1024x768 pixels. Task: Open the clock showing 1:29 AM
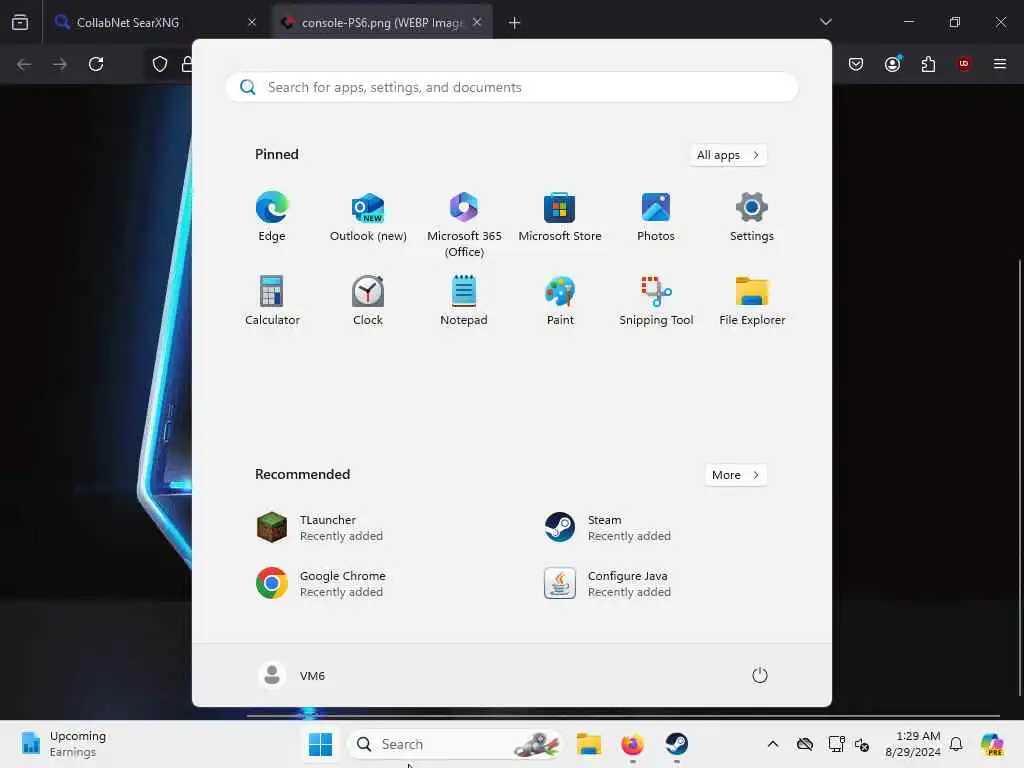point(912,744)
